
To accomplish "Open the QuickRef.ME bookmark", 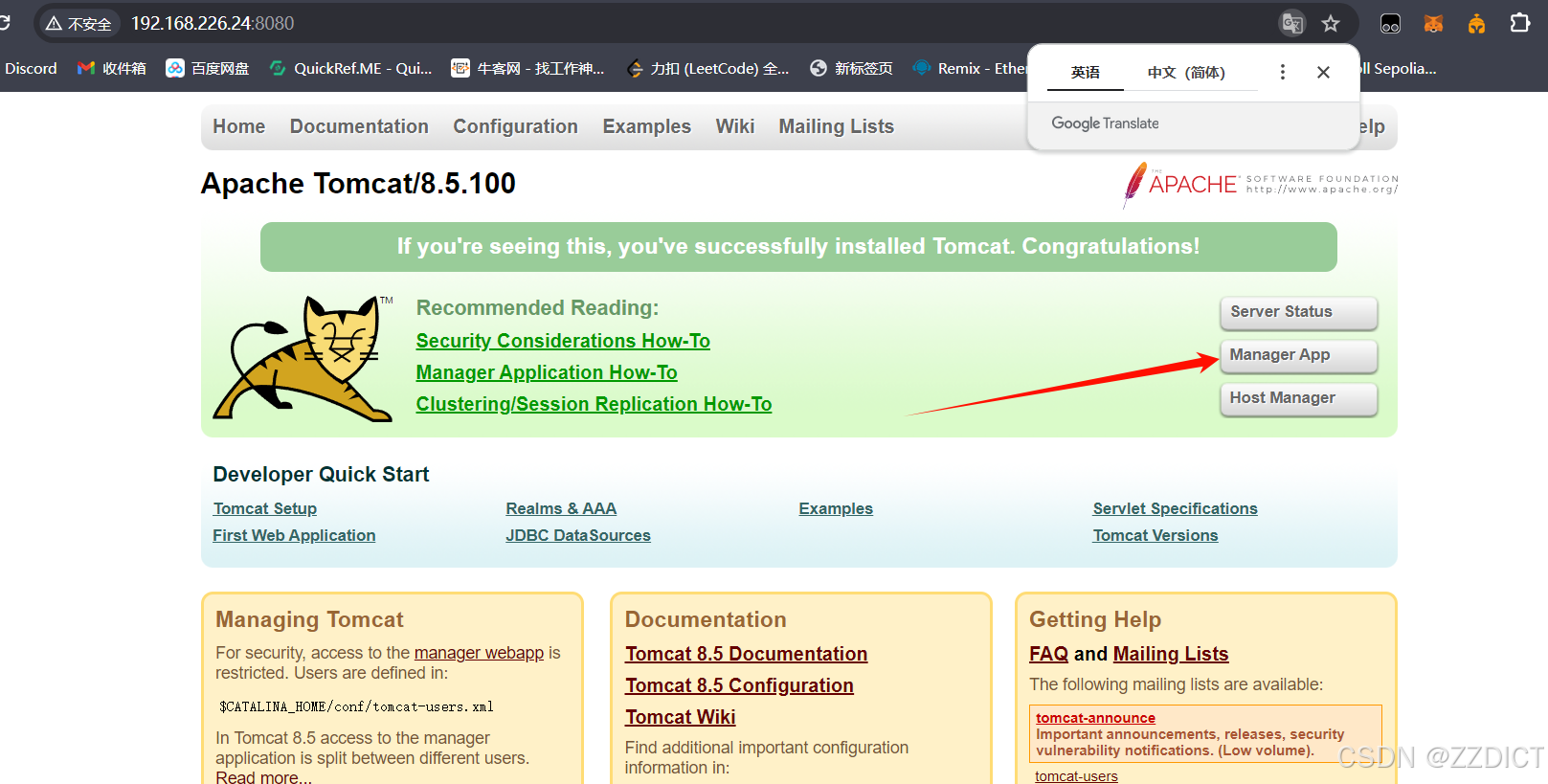I will pos(350,68).
